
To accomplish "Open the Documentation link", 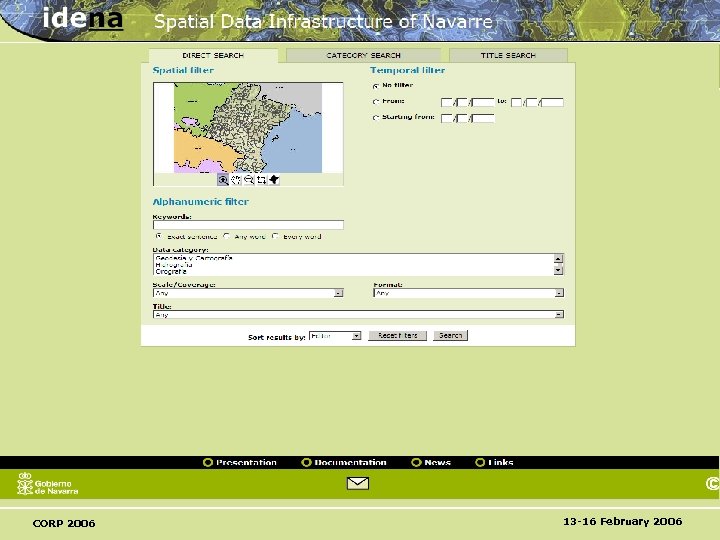I will 350,462.
